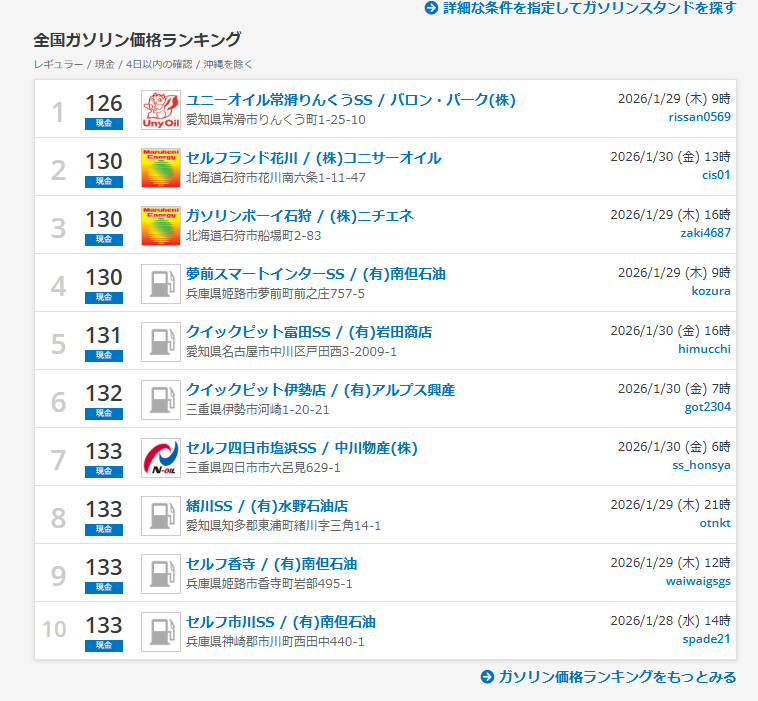Click address 三重県伊勢市河崎1-20-21
The image size is (758, 701).
point(258,409)
